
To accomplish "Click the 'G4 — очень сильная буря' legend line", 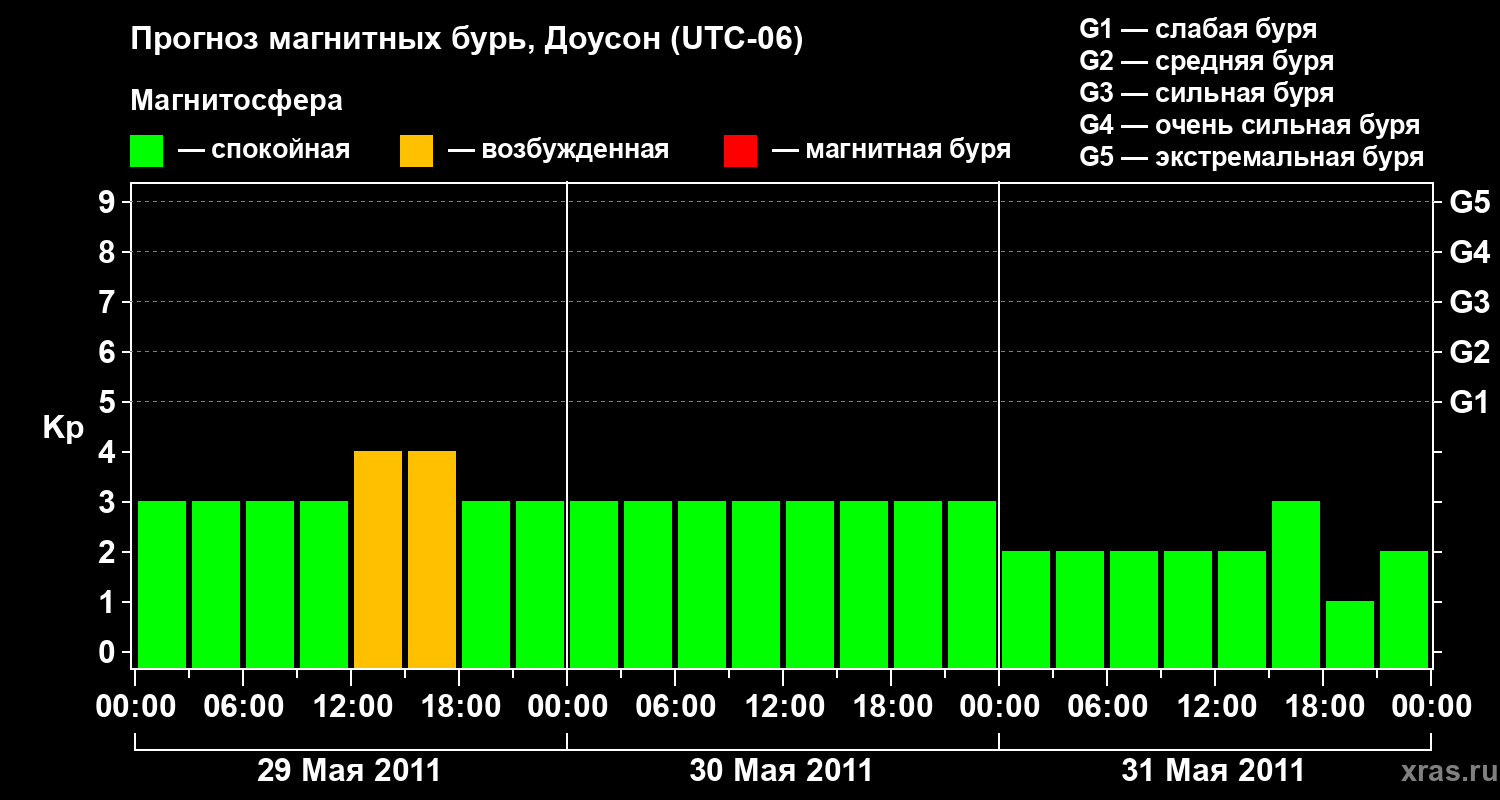I will 1249,125.
